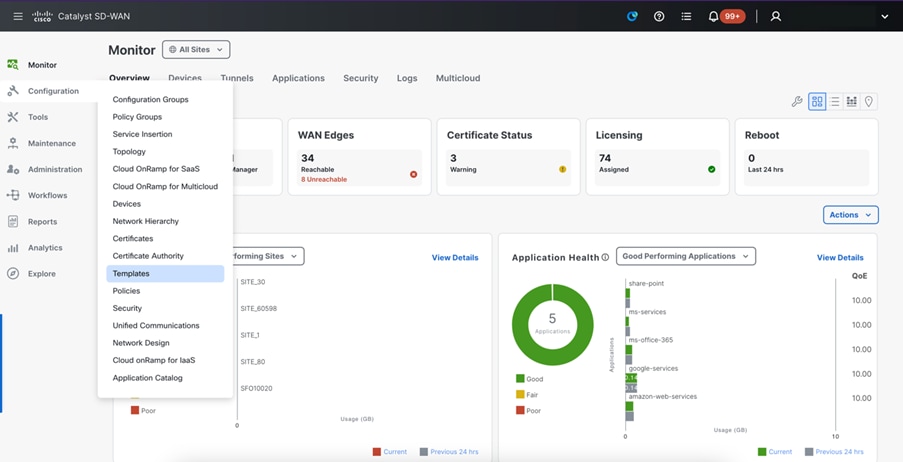
Task: Click the Reports sidebar icon
Action: [x=13, y=221]
